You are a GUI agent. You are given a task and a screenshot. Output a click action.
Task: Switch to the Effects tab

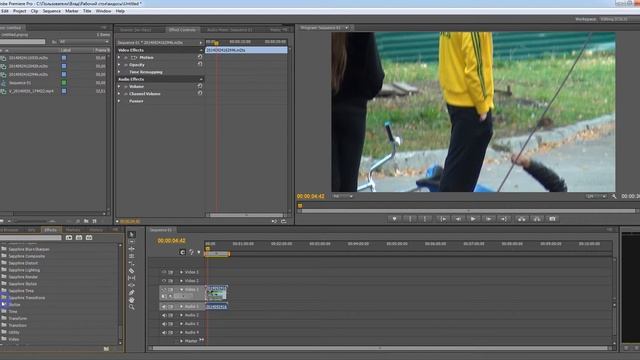(50, 230)
